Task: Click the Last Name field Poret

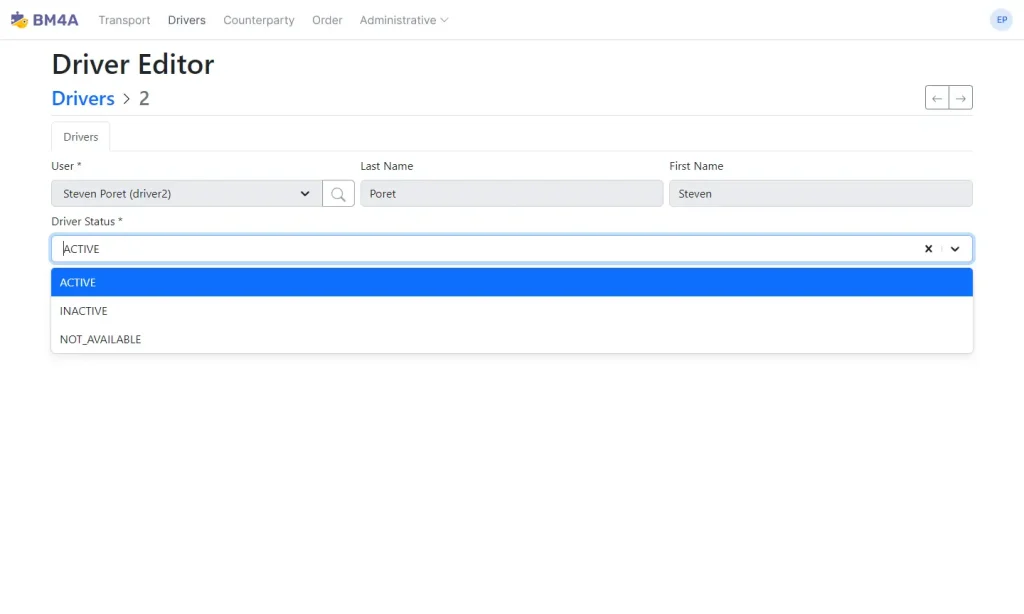Action: (x=511, y=193)
